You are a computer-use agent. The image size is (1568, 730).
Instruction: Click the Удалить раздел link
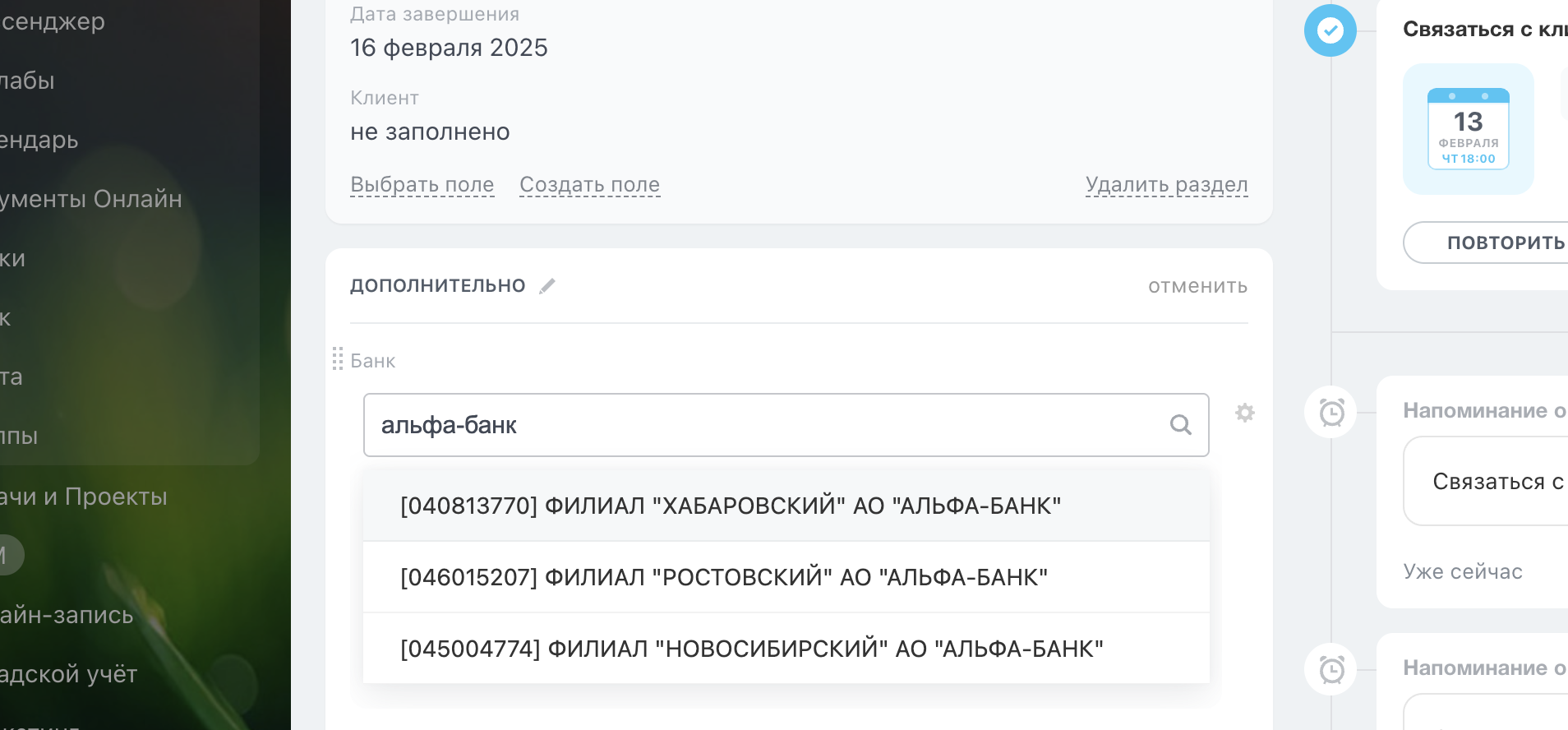(1166, 185)
